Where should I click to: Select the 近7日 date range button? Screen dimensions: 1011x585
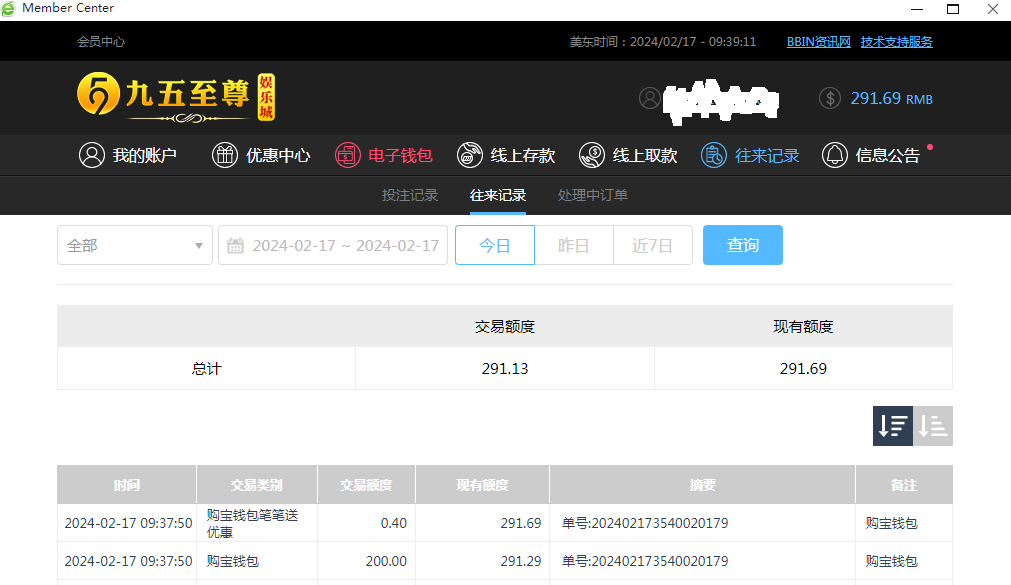pos(653,245)
